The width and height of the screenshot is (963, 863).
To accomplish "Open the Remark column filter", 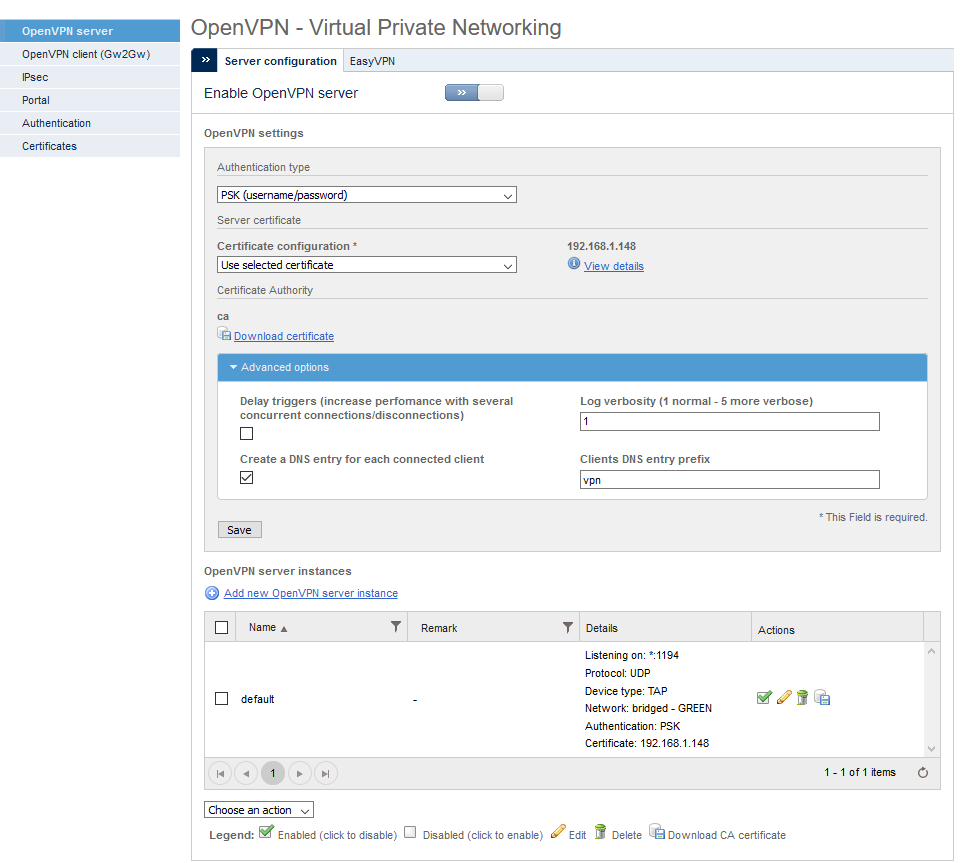I will pyautogui.click(x=568, y=627).
